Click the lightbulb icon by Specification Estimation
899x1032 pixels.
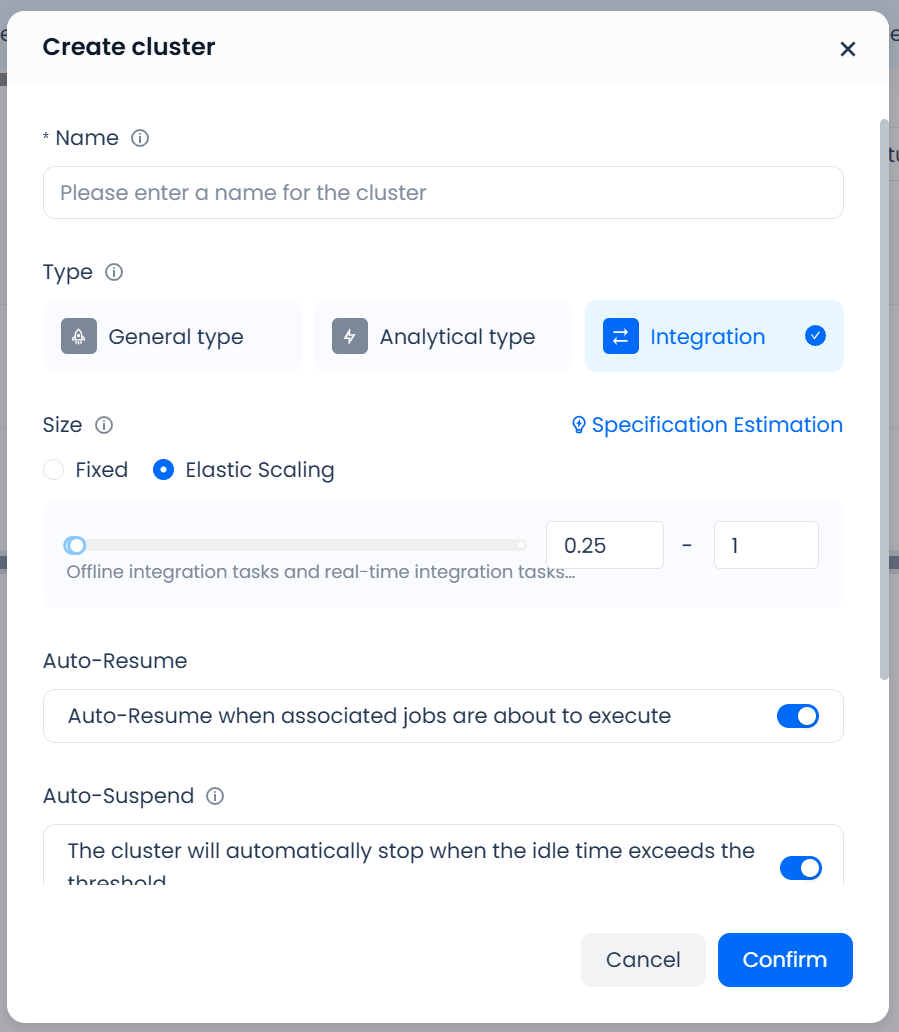click(578, 425)
